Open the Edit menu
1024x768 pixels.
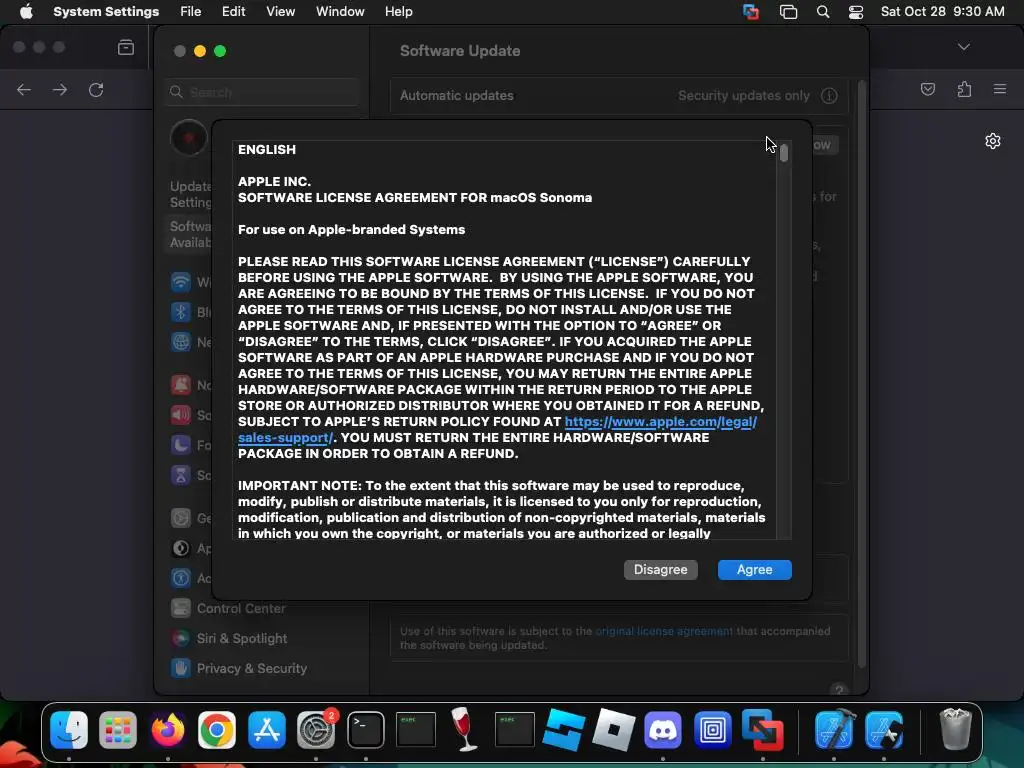(233, 12)
